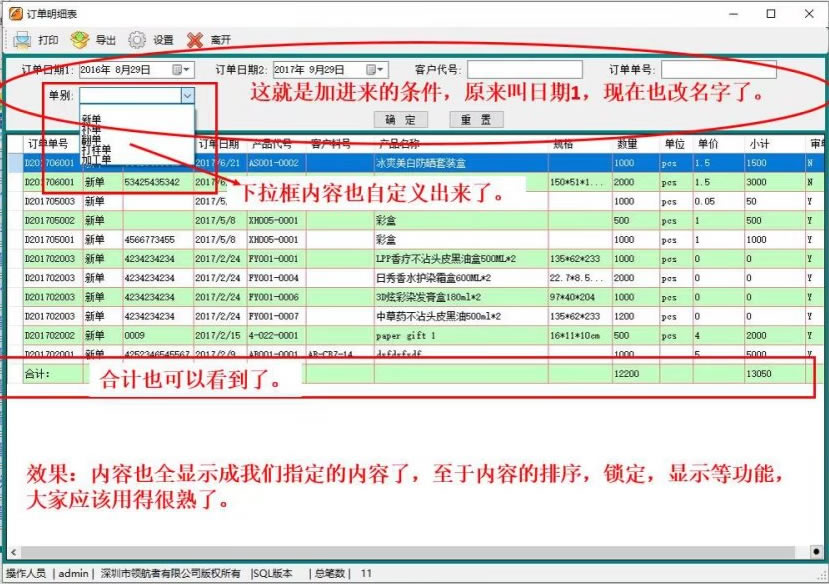Choose 翻单 in the 单别 dropdown list

click(91, 140)
